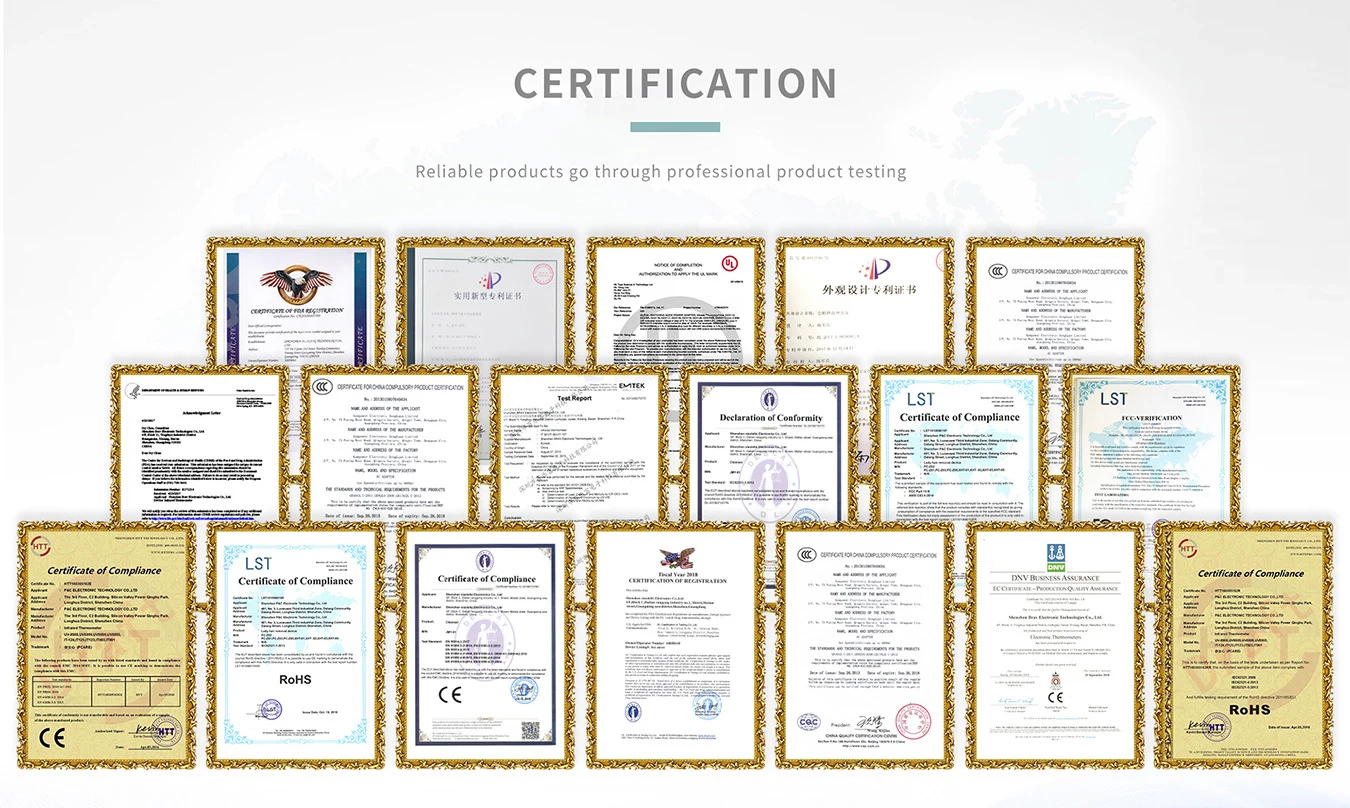The image size is (1350, 808).
Task: Click the EMTEK logo on the test report
Action: coord(630,385)
